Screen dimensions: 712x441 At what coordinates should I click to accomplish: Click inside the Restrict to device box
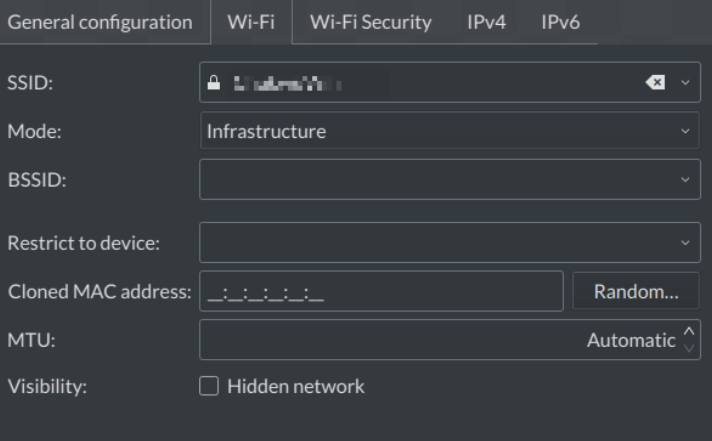pos(430,242)
